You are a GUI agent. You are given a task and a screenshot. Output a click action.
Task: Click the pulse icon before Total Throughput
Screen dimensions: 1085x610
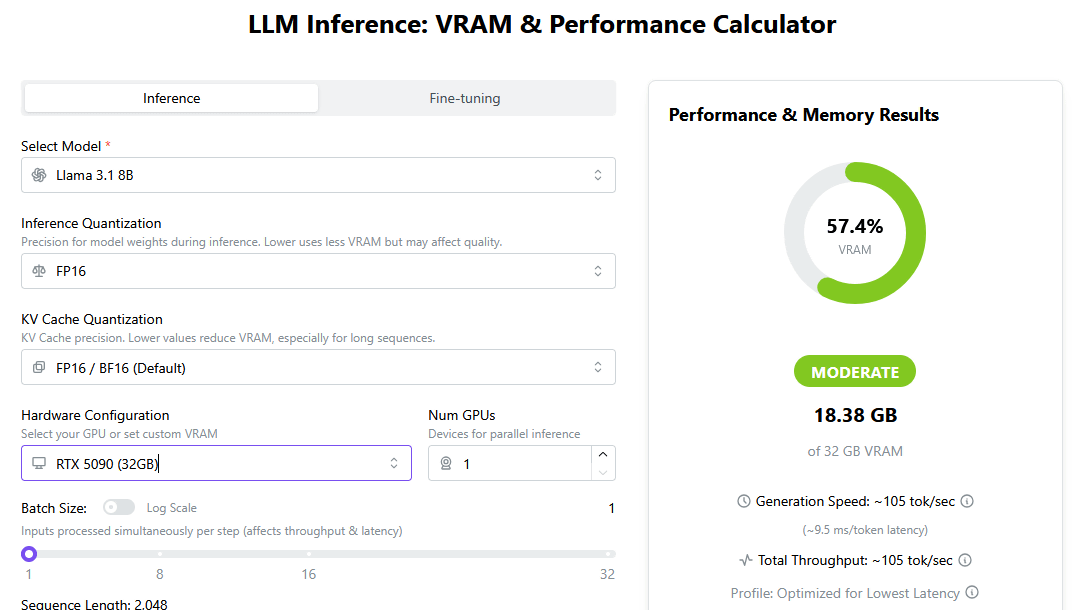pyautogui.click(x=745, y=560)
